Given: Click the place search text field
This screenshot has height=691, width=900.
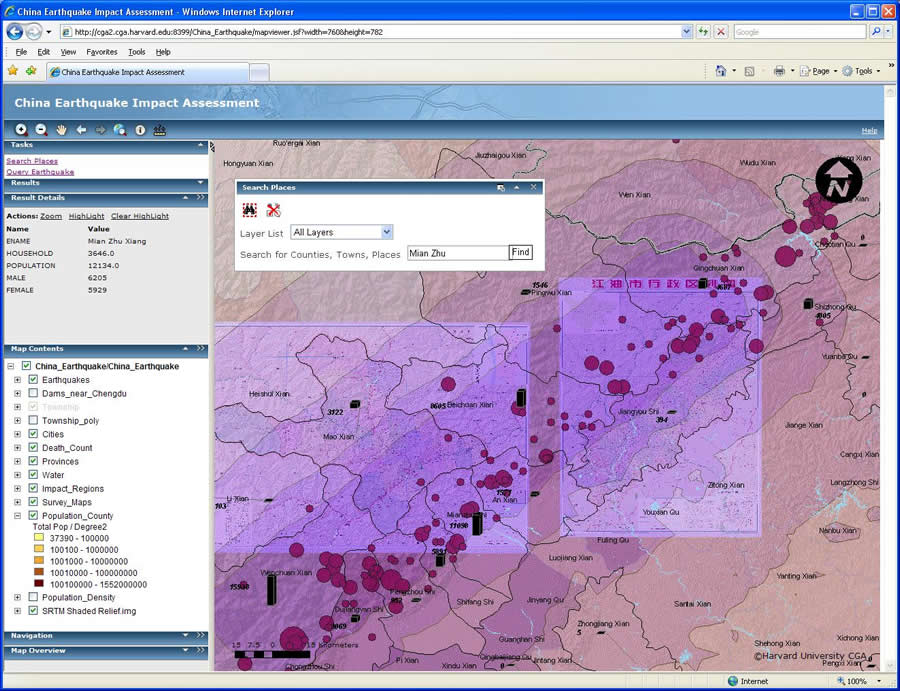Looking at the screenshot, I should click(x=458, y=253).
